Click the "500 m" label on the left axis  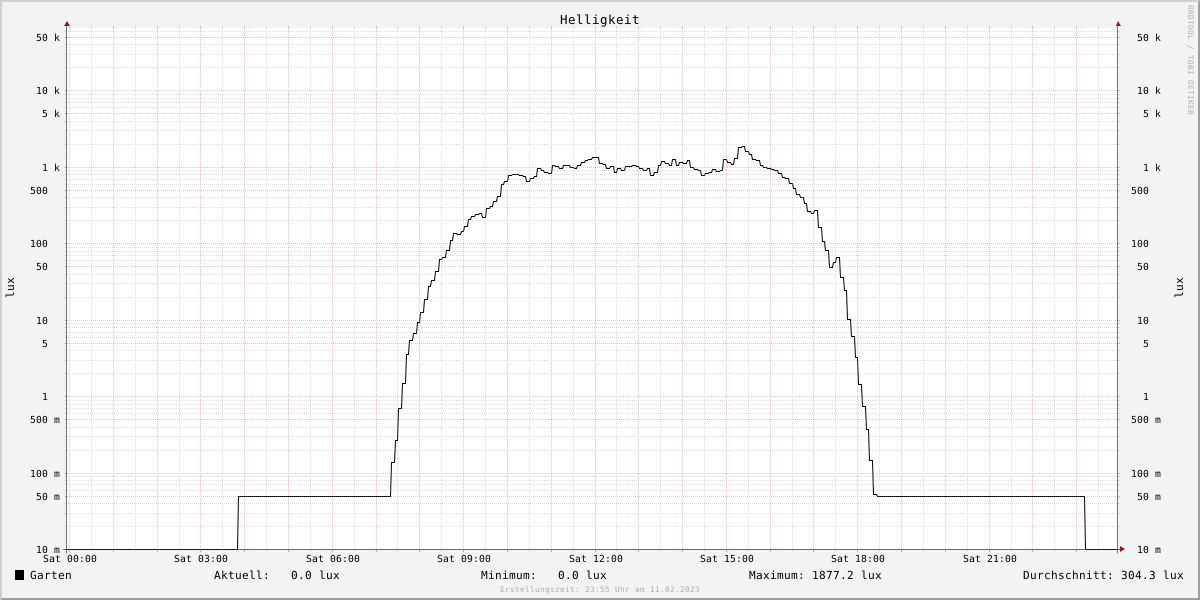click(45, 420)
